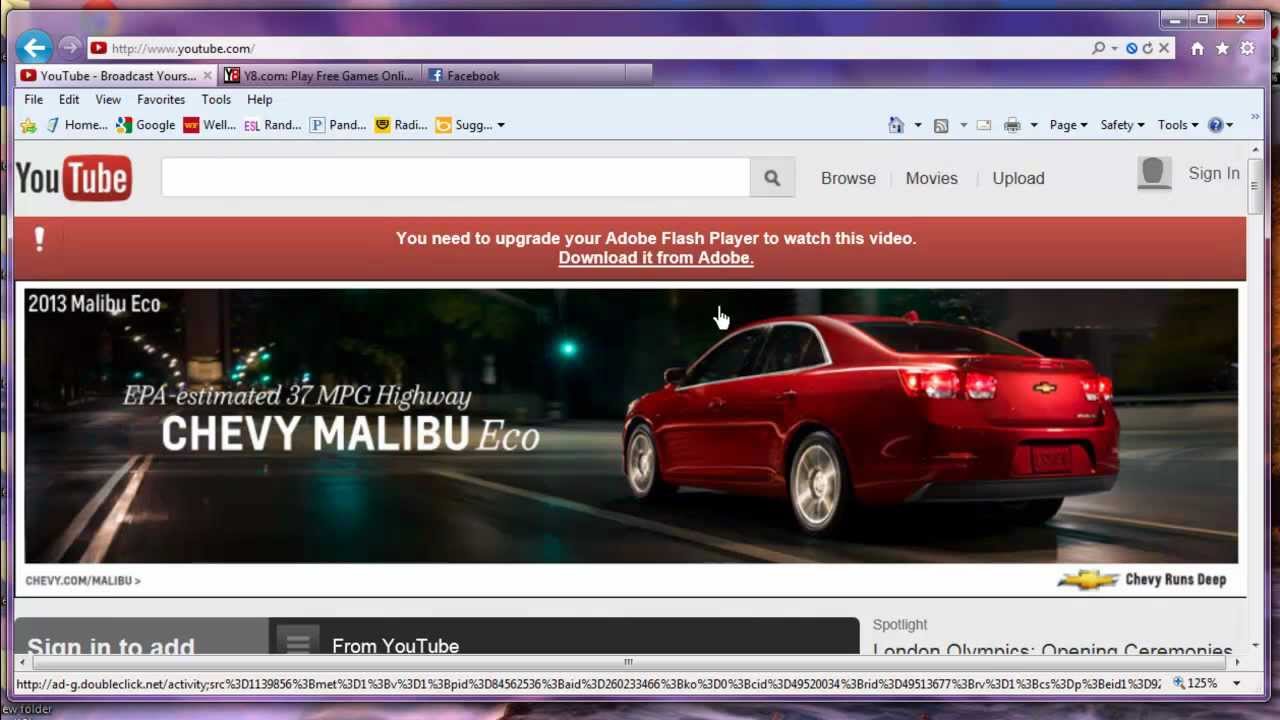Expand the command bar Home dropdown arrow
The height and width of the screenshot is (720, 1280).
[917, 125]
